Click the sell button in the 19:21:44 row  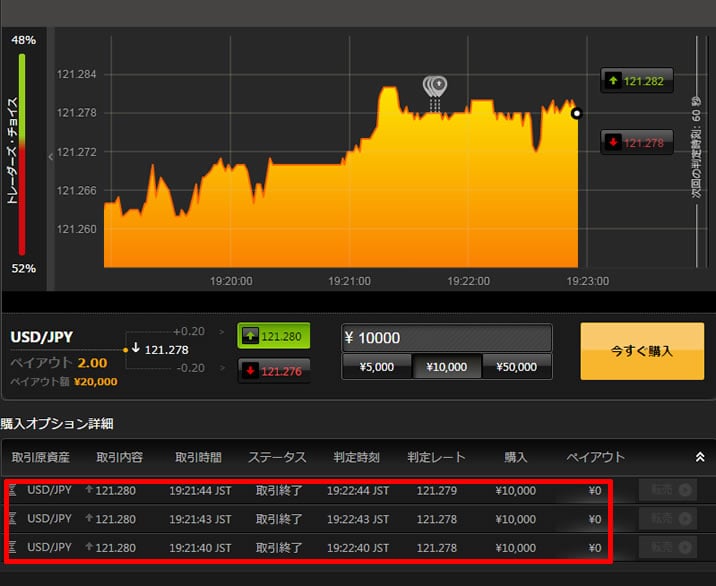[x=668, y=490]
